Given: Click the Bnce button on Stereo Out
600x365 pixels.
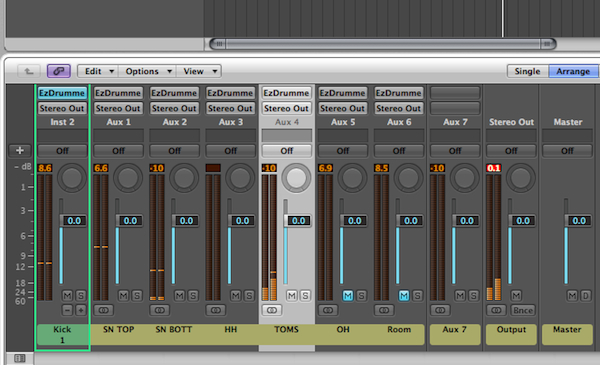Looking at the screenshot, I should tap(523, 310).
